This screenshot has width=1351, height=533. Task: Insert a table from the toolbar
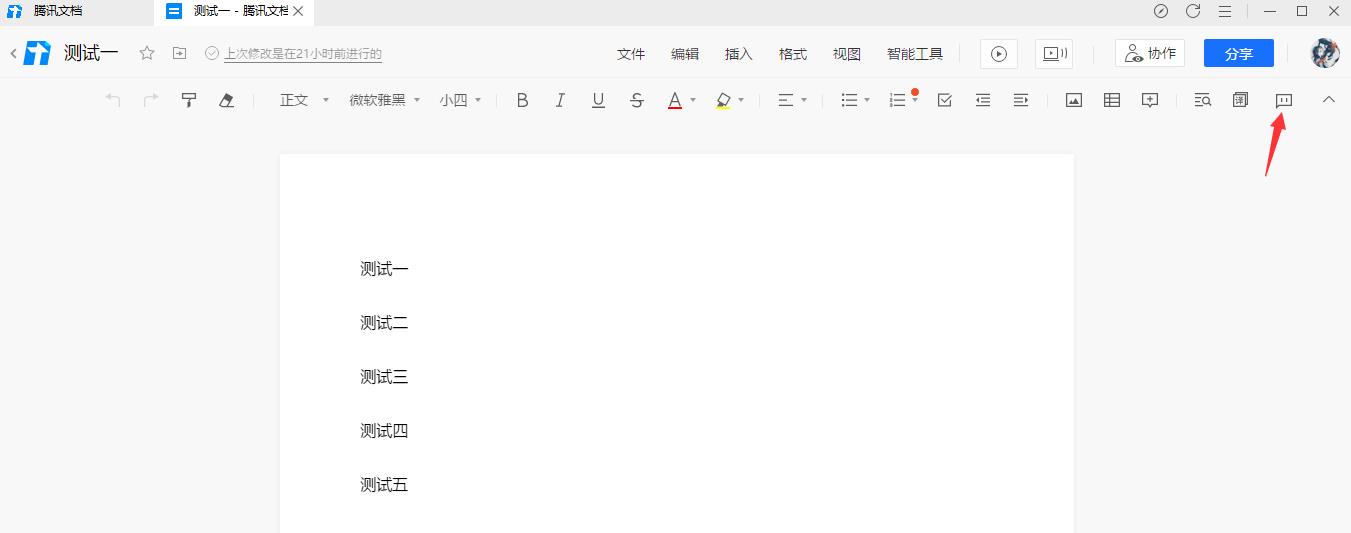tap(1112, 100)
